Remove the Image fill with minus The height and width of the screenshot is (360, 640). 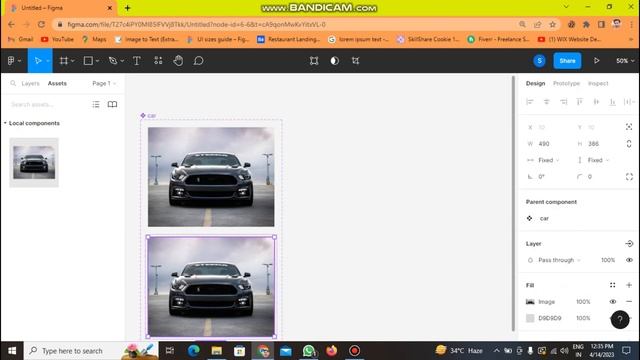[629, 302]
